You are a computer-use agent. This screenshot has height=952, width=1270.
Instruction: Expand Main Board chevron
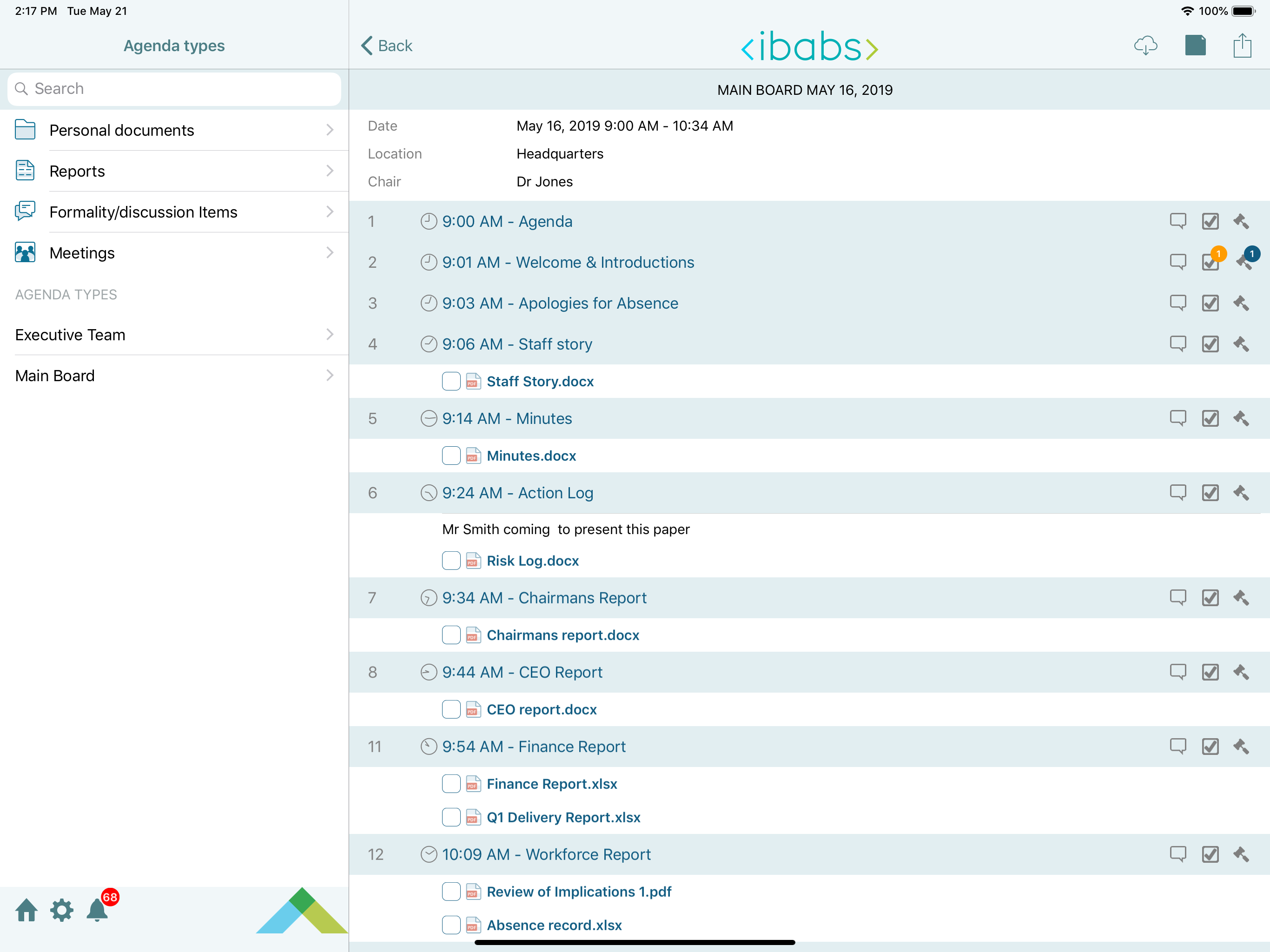330,375
